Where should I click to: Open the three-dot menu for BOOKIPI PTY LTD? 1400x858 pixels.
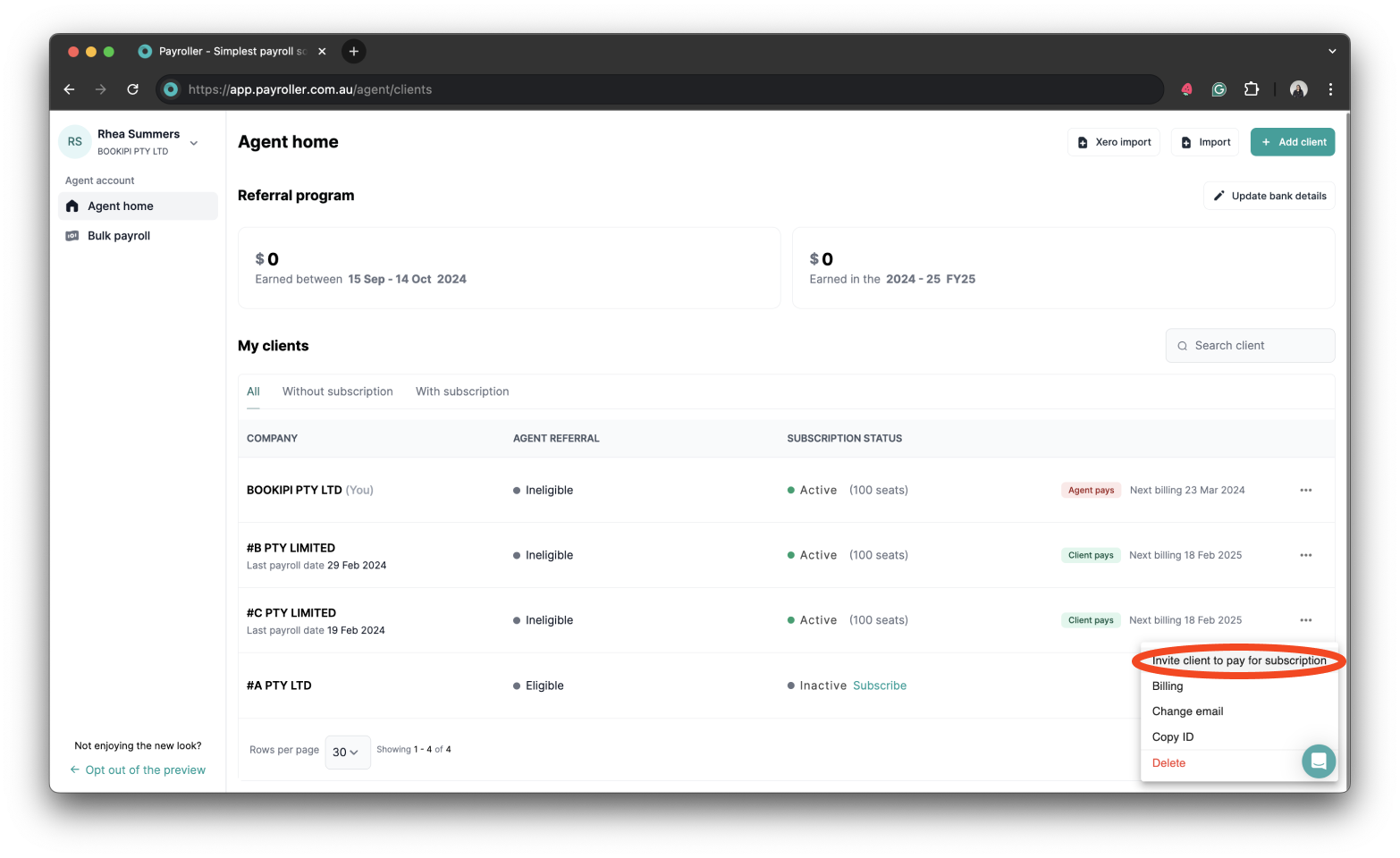click(1306, 490)
